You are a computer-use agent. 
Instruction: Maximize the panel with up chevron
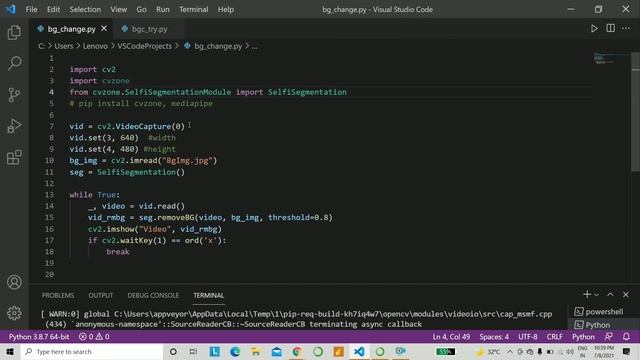click(610, 294)
